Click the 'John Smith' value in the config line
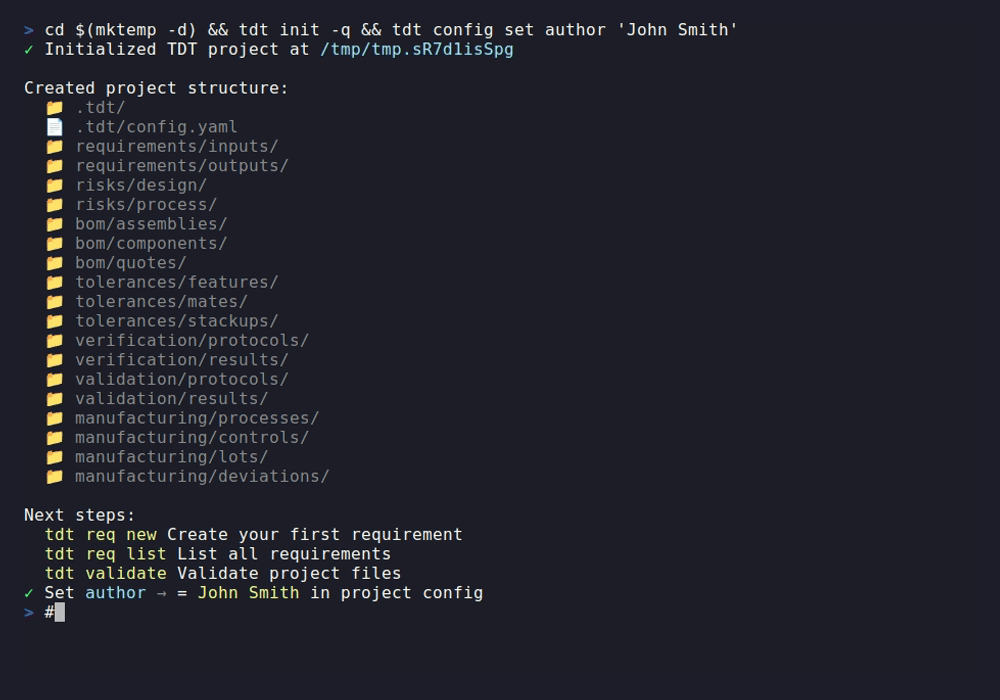Screen dimensions: 1000x700 click(248, 593)
